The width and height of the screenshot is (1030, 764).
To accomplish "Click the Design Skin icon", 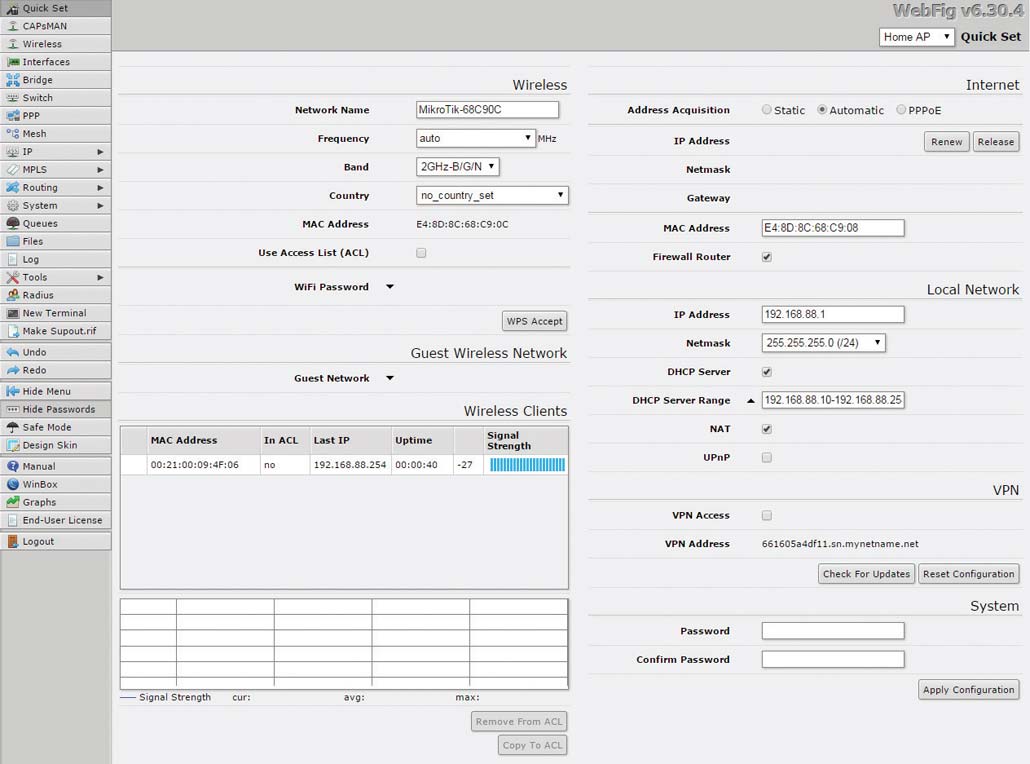I will tap(12, 445).
